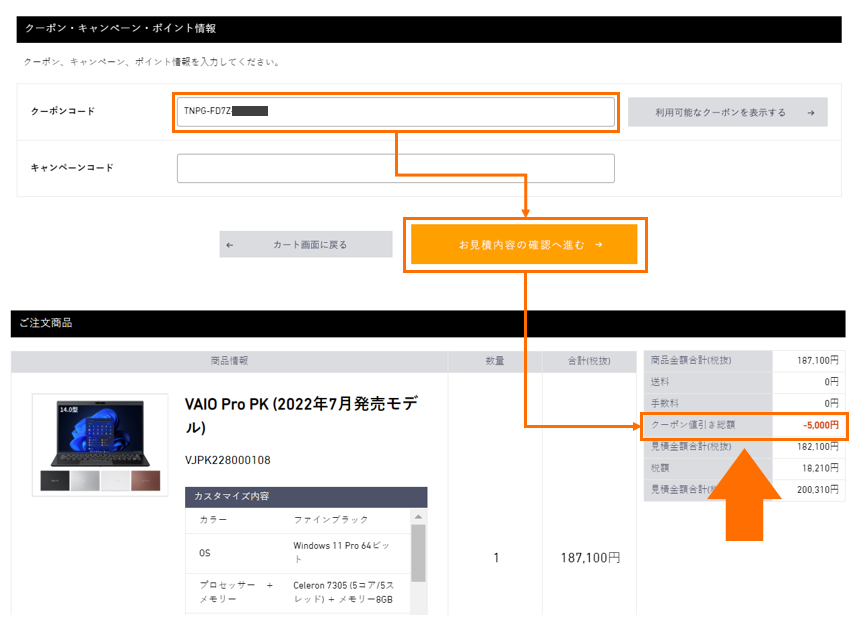Click the customize list scrollbar thumb
This screenshot has width=865, height=637.
[x=419, y=553]
